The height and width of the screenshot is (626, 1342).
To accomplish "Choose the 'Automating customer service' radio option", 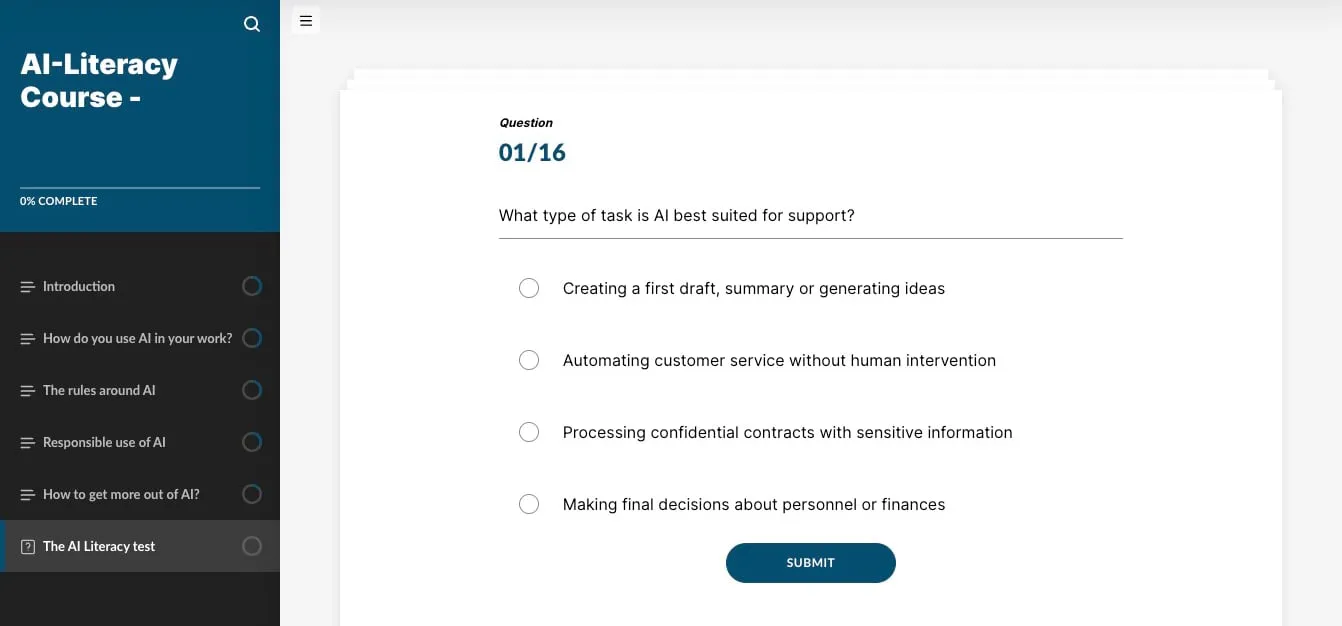I will (x=529, y=360).
